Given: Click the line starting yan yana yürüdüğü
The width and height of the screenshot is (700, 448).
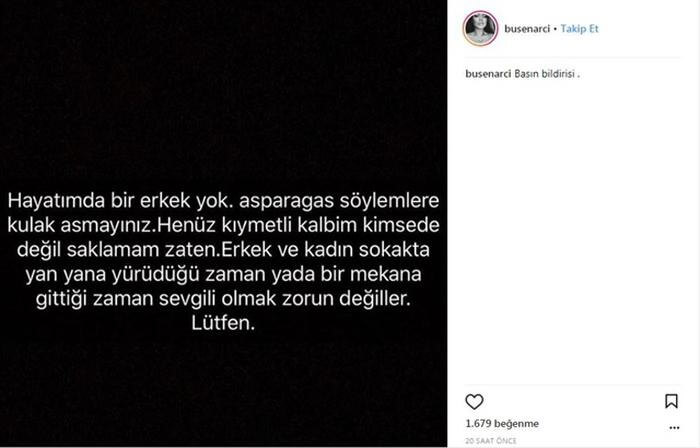Looking at the screenshot, I should click(x=223, y=274).
